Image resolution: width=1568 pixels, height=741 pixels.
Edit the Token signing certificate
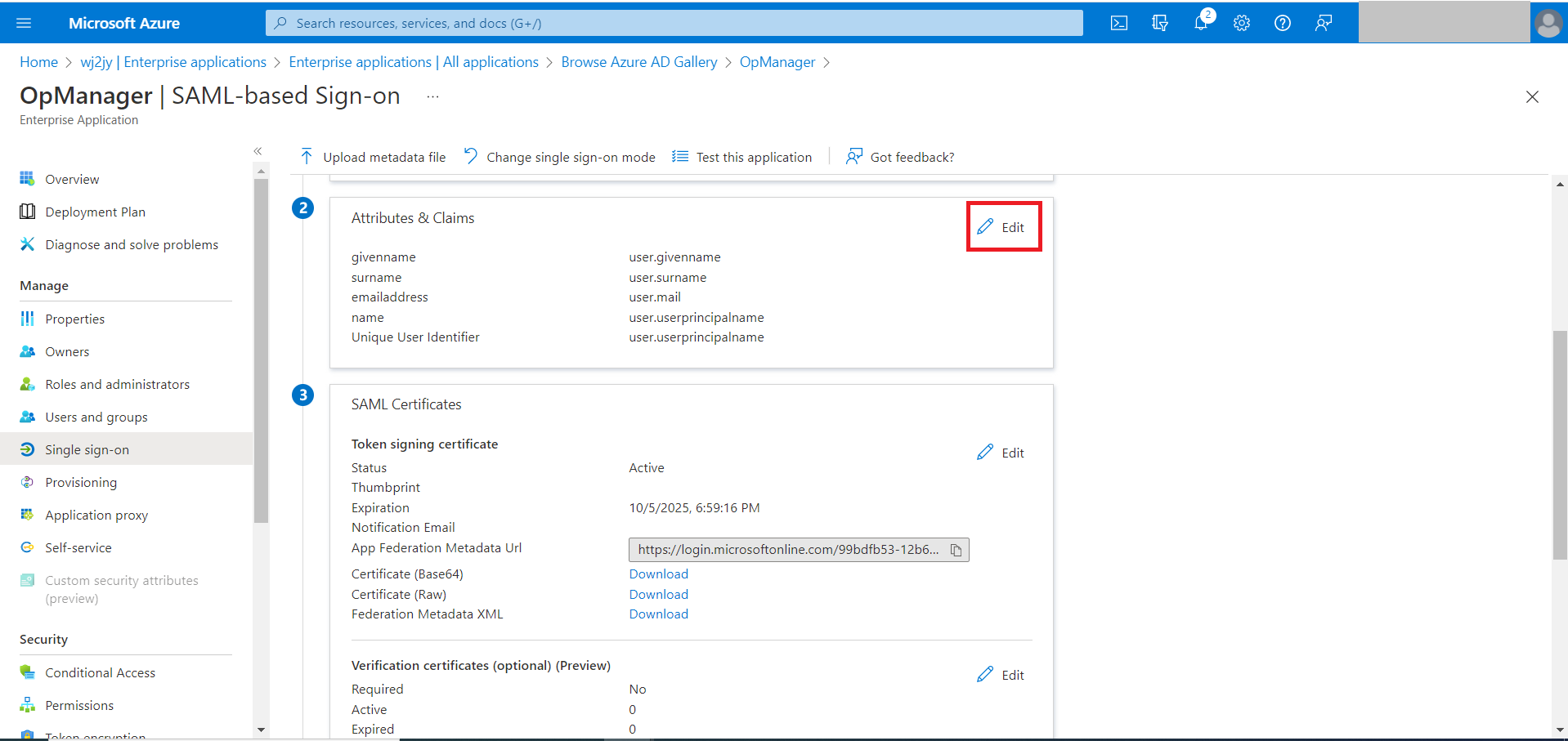pyautogui.click(x=1001, y=453)
